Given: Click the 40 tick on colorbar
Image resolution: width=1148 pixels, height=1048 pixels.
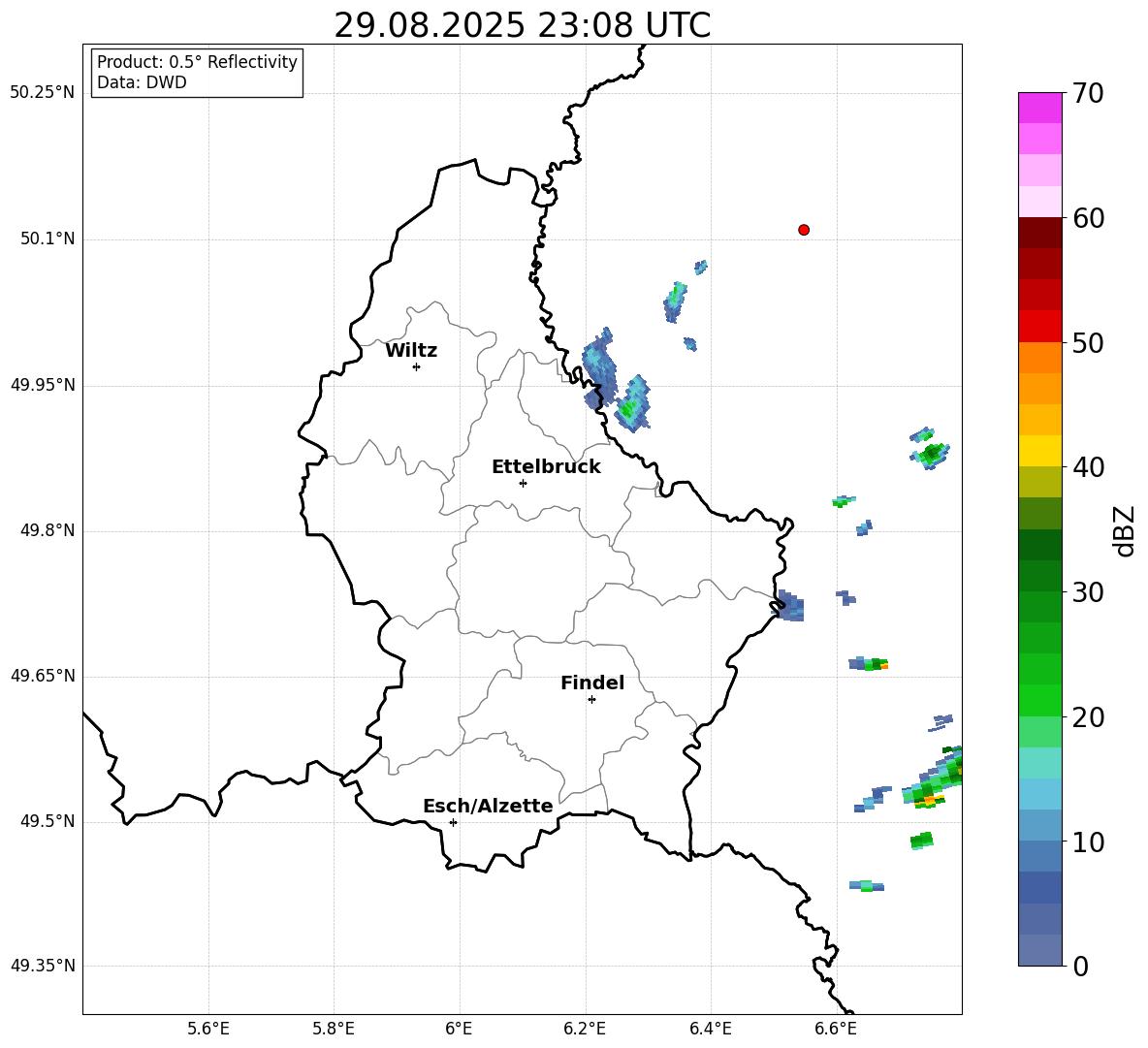Looking at the screenshot, I should pos(1088,467).
